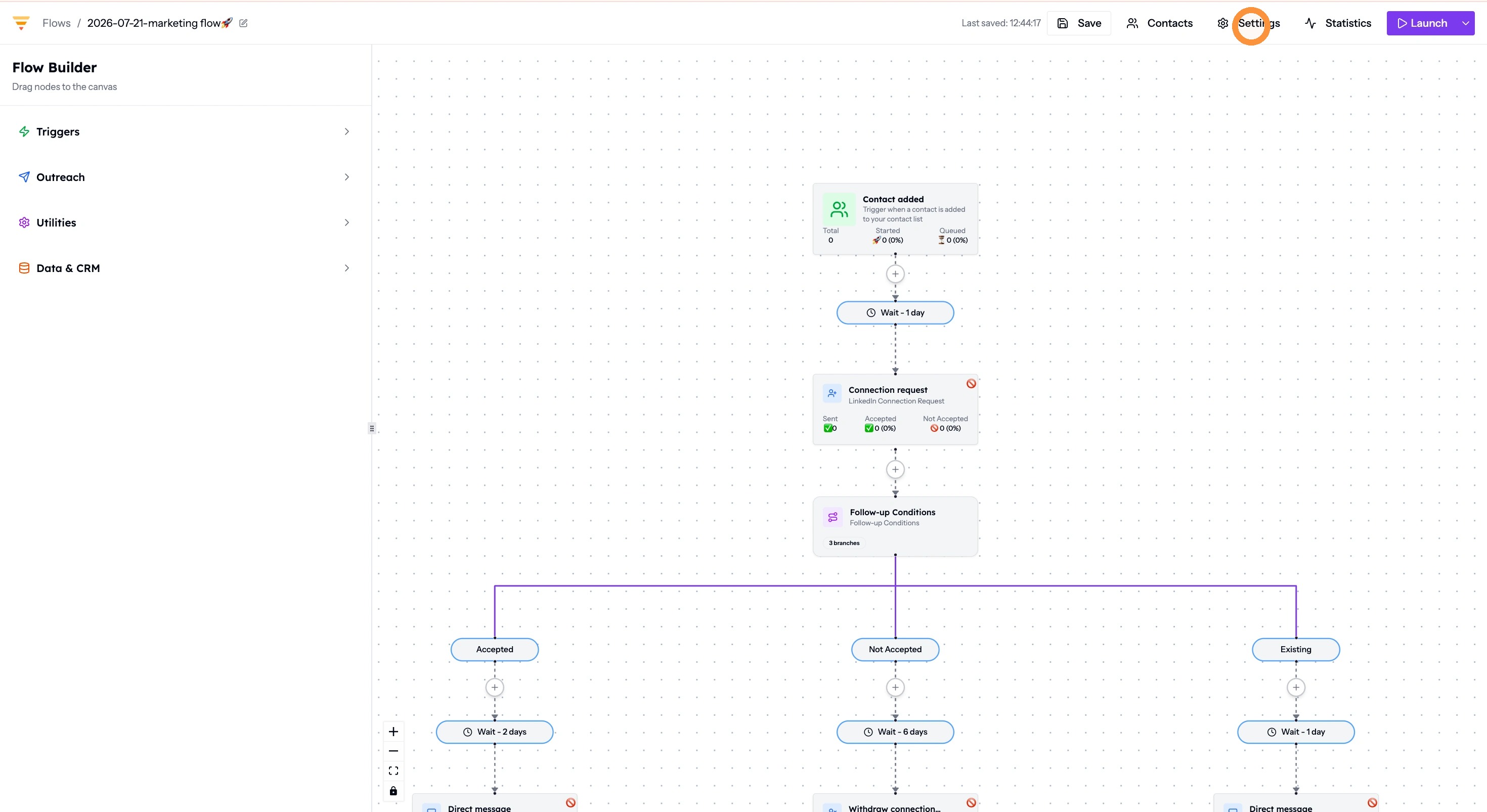Click the Accepted 0 (0%) stat on Connection request
The height and width of the screenshot is (812, 1487).
point(880,424)
